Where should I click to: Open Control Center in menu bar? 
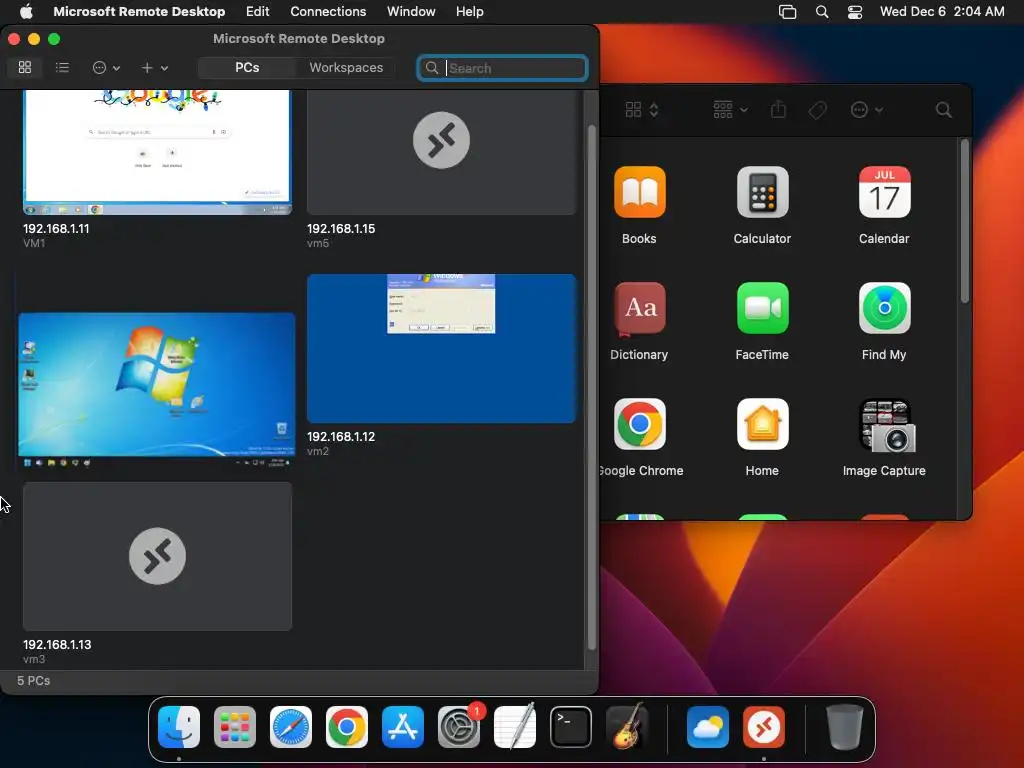[x=855, y=12]
